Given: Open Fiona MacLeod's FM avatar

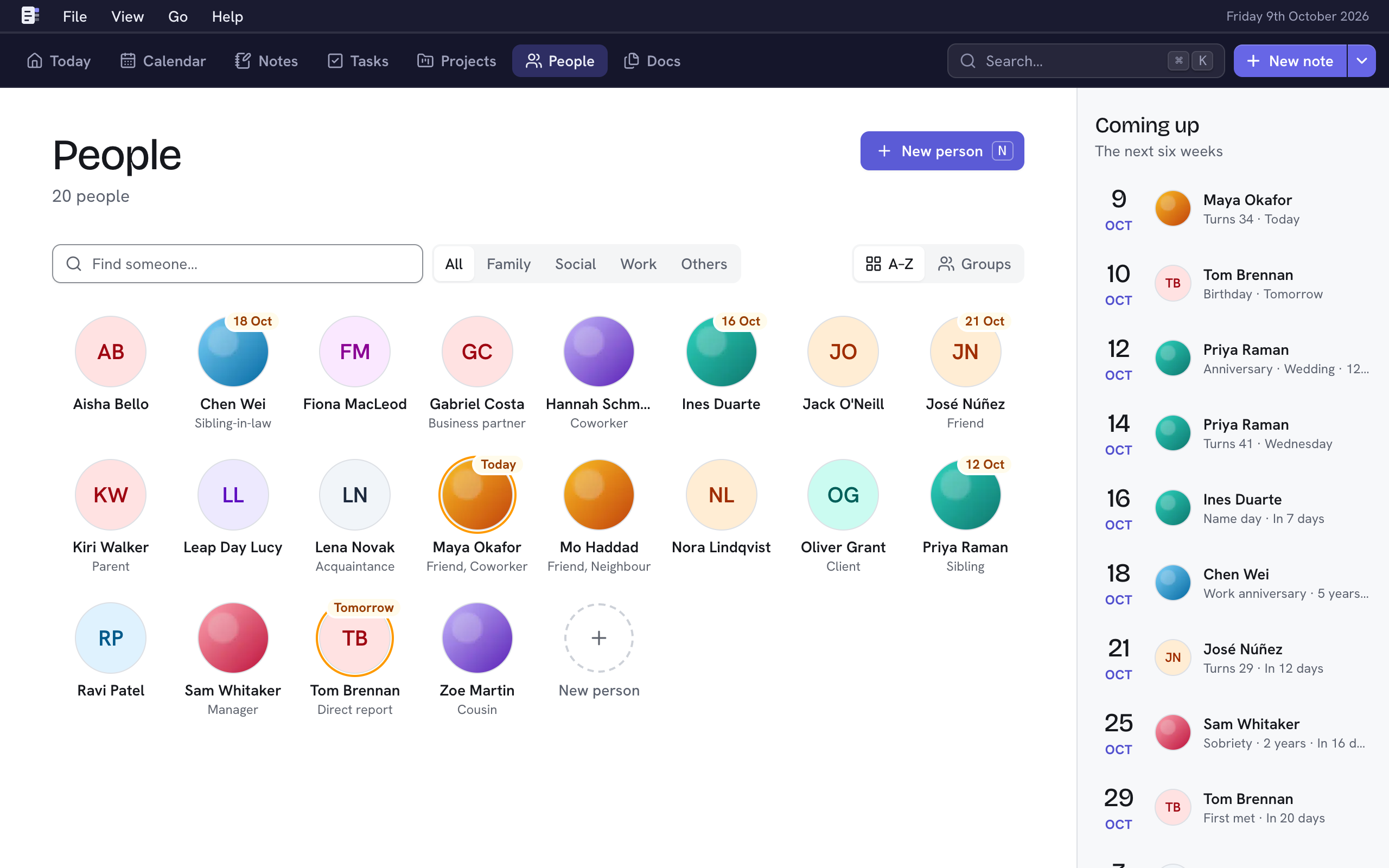Looking at the screenshot, I should 355,352.
